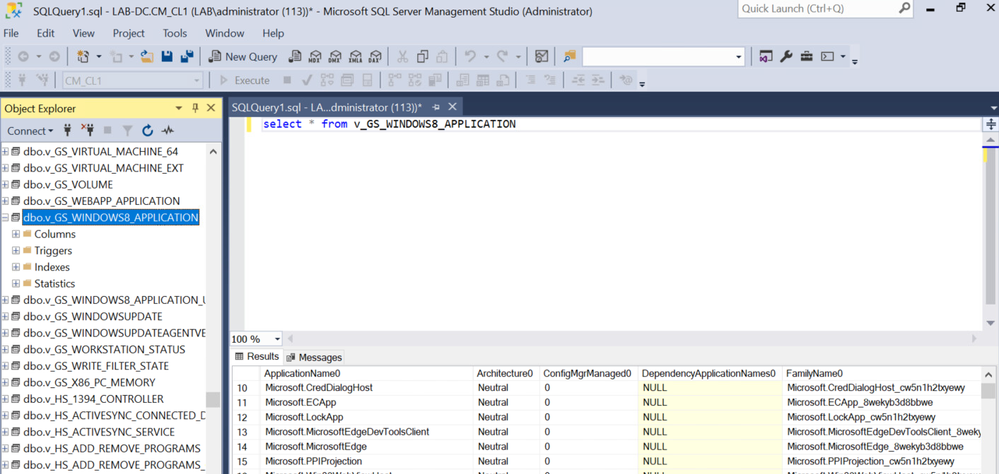Select row 13 header in results

coord(246,432)
